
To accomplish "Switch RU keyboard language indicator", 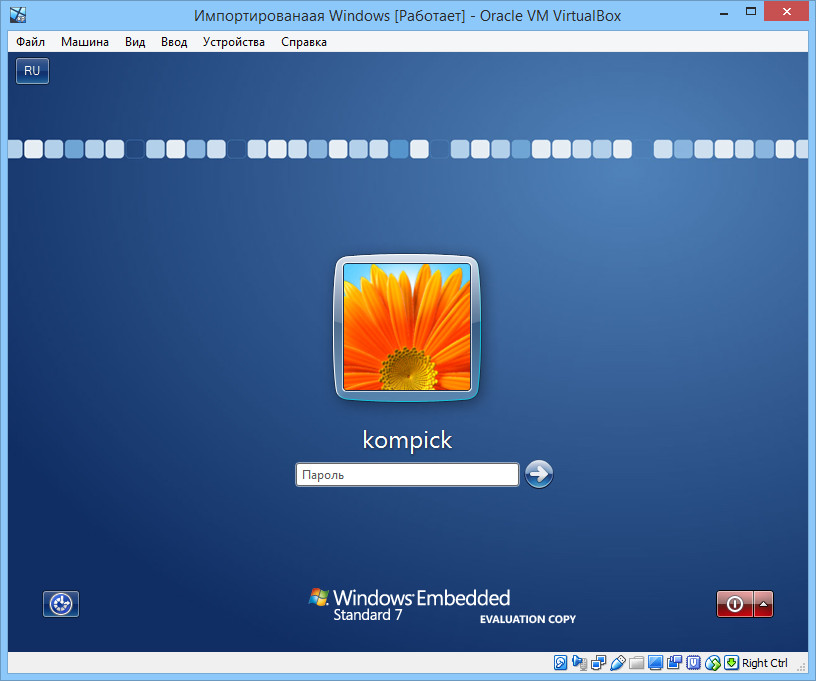I will coord(32,71).
